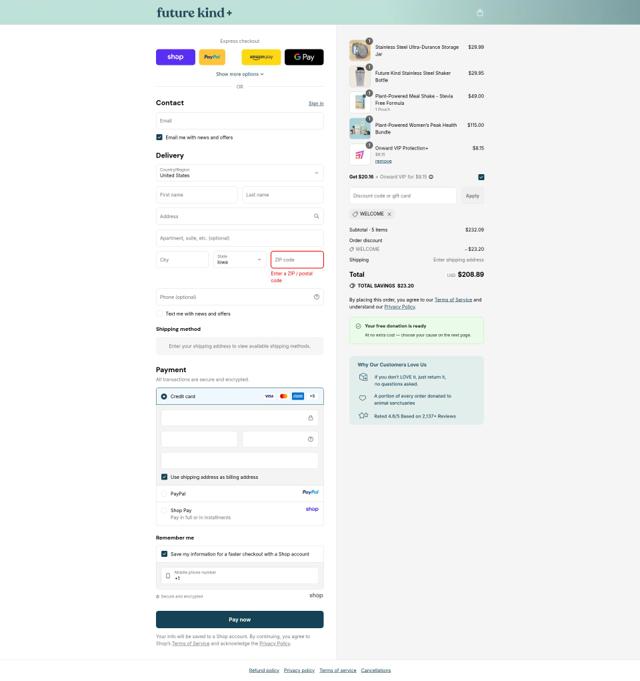The width and height of the screenshot is (640, 681).
Task: Click the Onward VIP info icon
Action: click(431, 177)
